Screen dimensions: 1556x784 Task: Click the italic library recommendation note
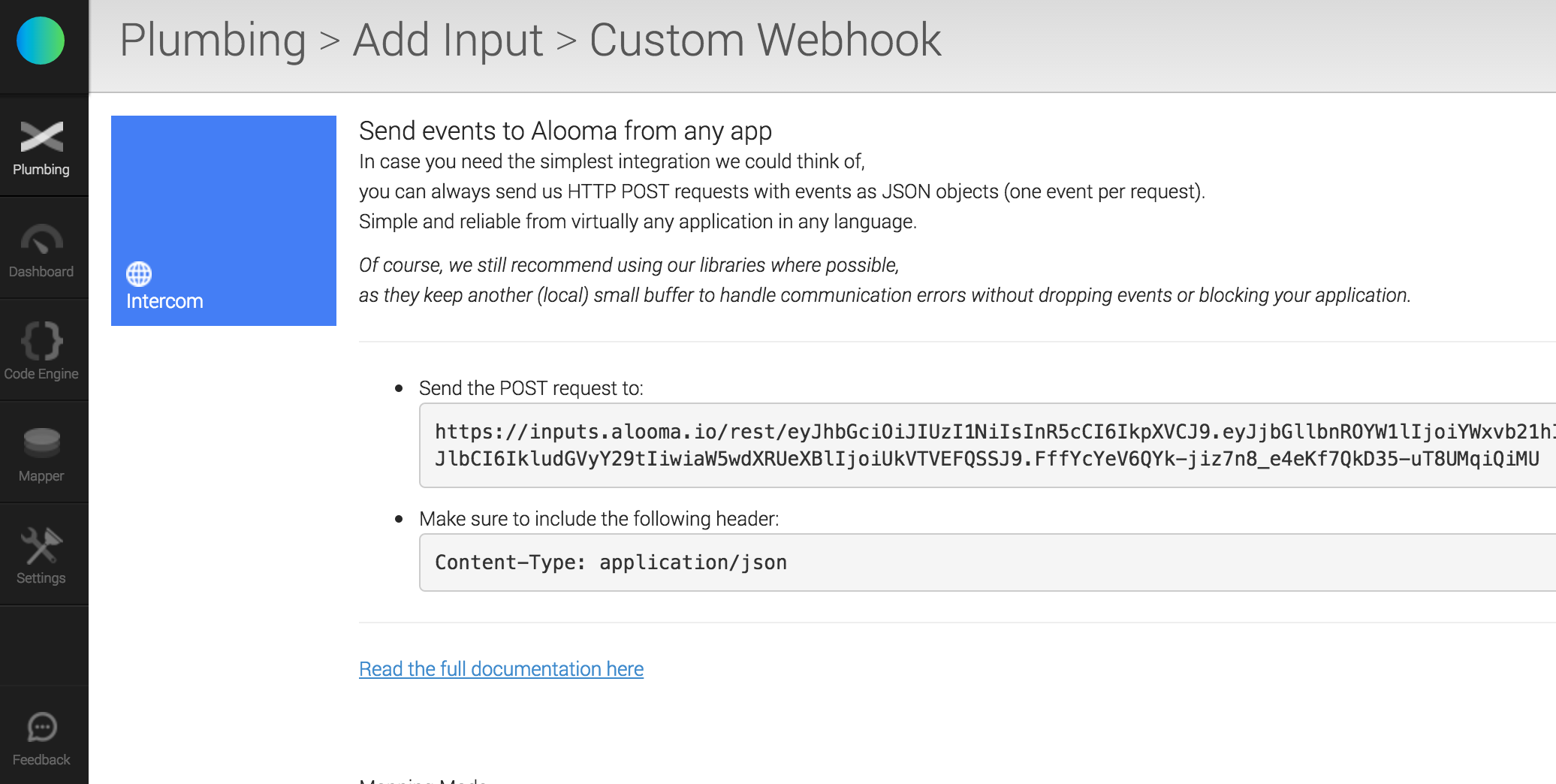point(884,280)
